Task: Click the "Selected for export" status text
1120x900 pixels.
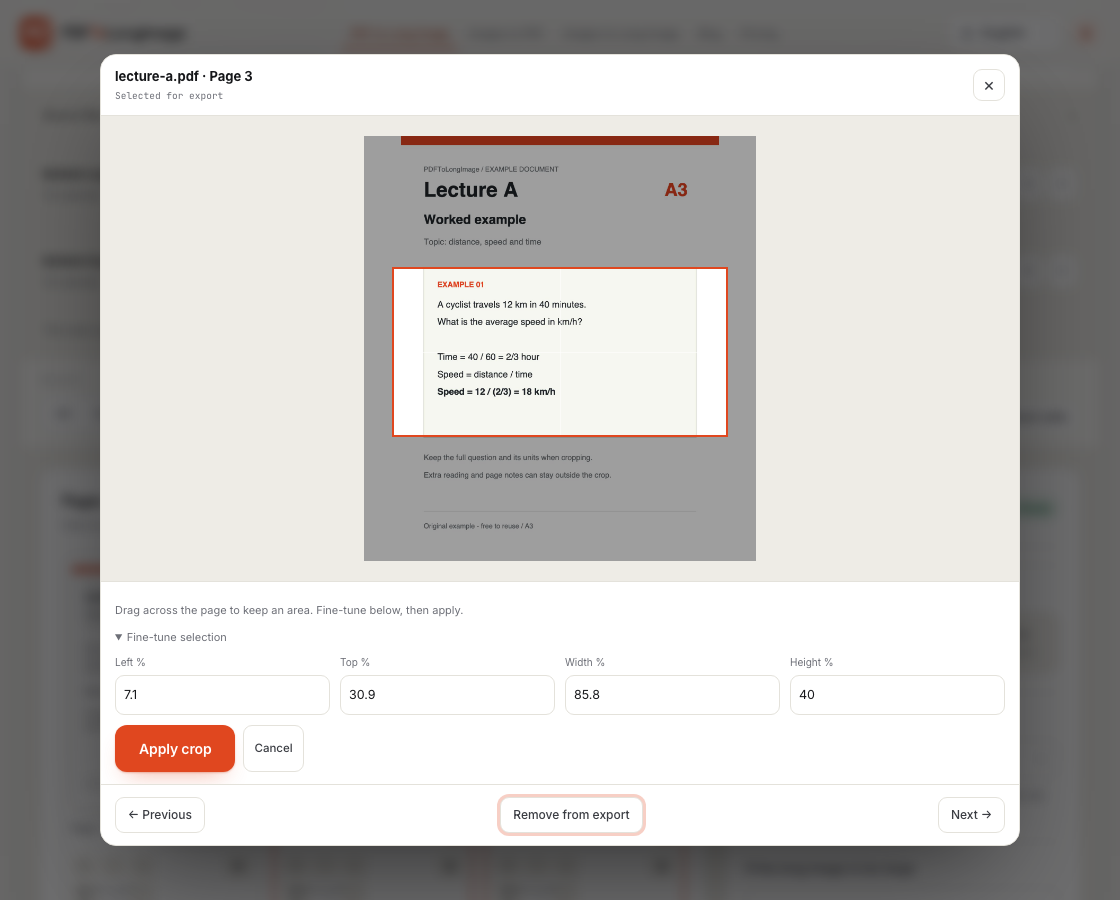Action: point(169,96)
